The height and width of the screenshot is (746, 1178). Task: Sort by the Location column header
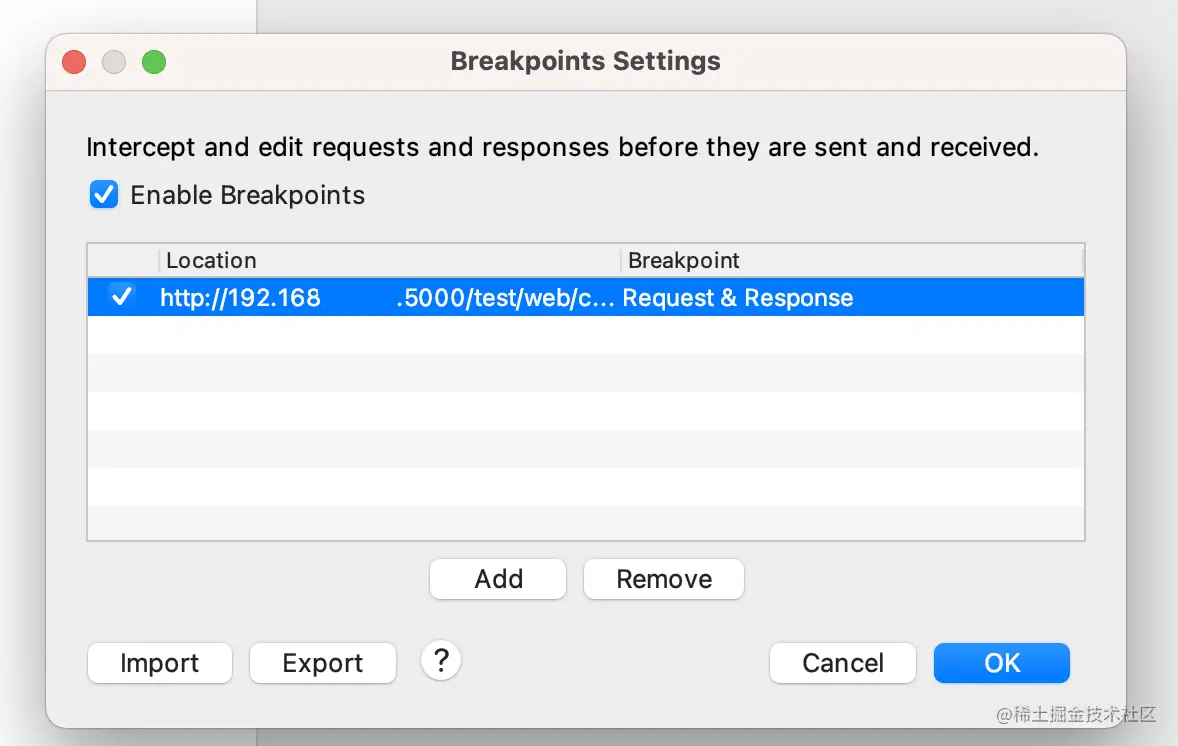click(x=388, y=261)
